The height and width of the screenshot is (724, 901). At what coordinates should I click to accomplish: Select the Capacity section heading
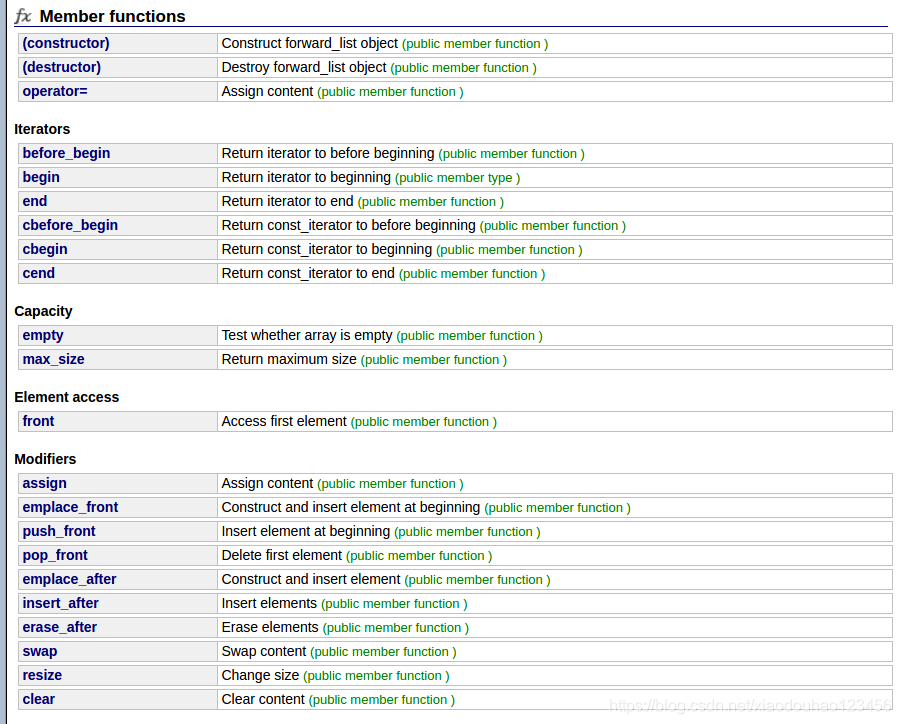pos(43,311)
